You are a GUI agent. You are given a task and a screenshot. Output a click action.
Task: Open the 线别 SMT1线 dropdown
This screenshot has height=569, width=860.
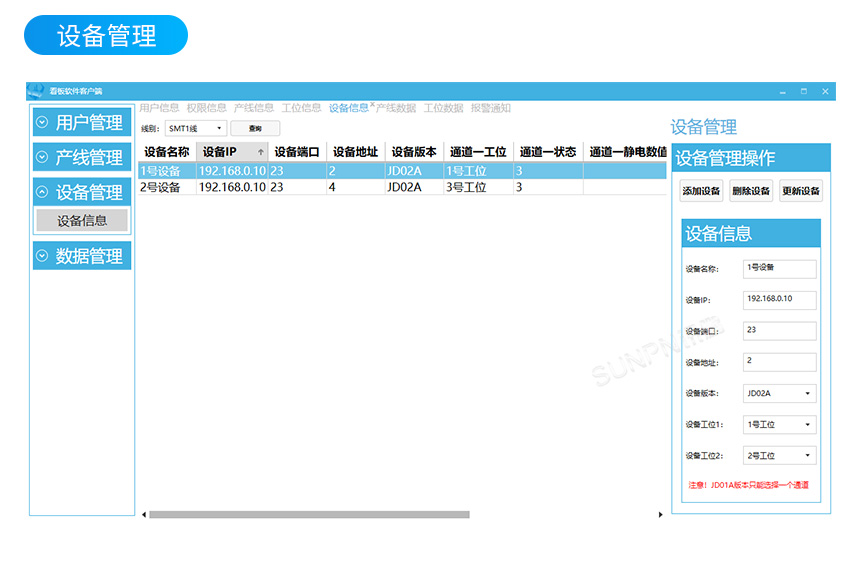(219, 128)
